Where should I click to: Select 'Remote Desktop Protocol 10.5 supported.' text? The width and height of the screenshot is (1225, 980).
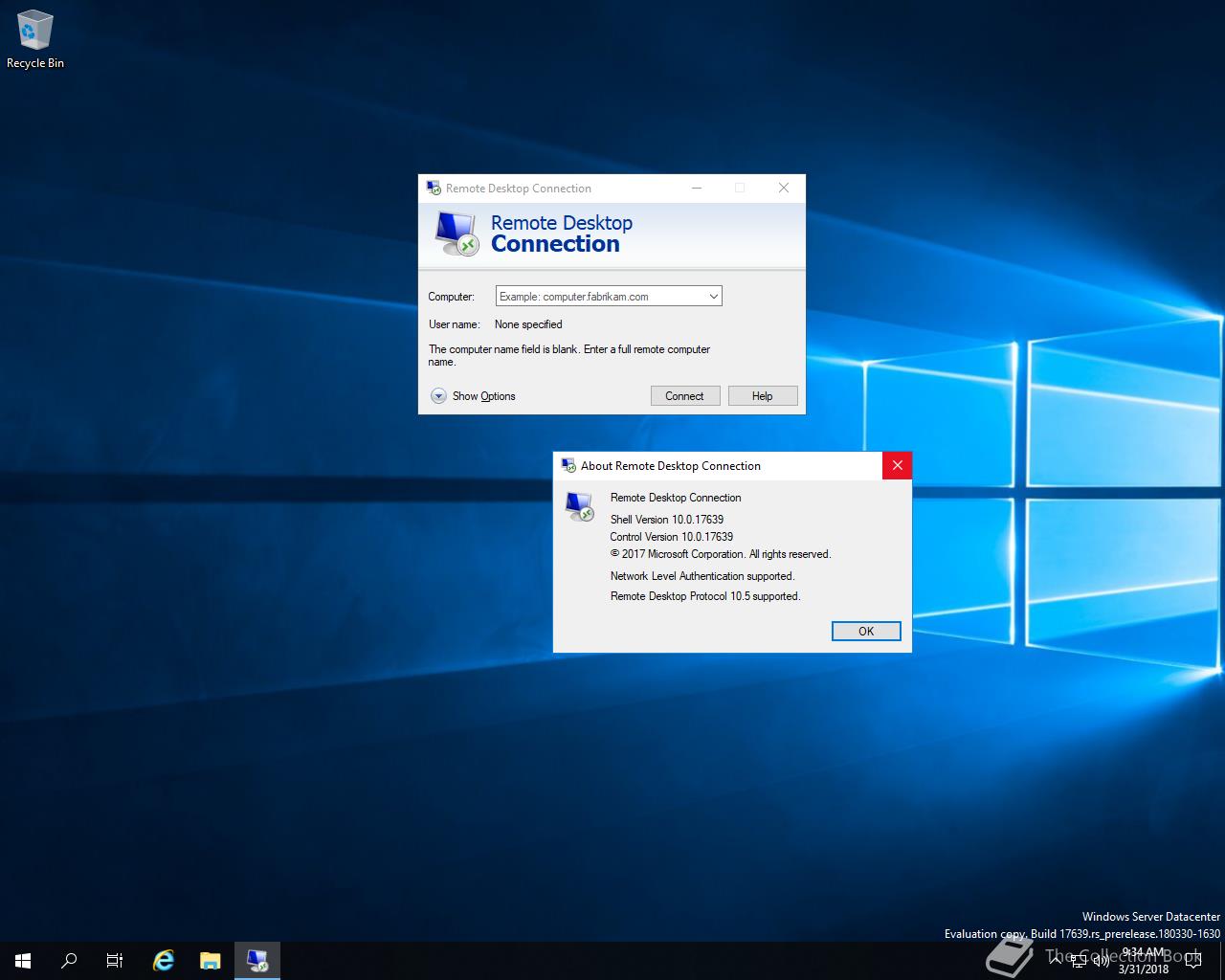pyautogui.click(x=705, y=596)
